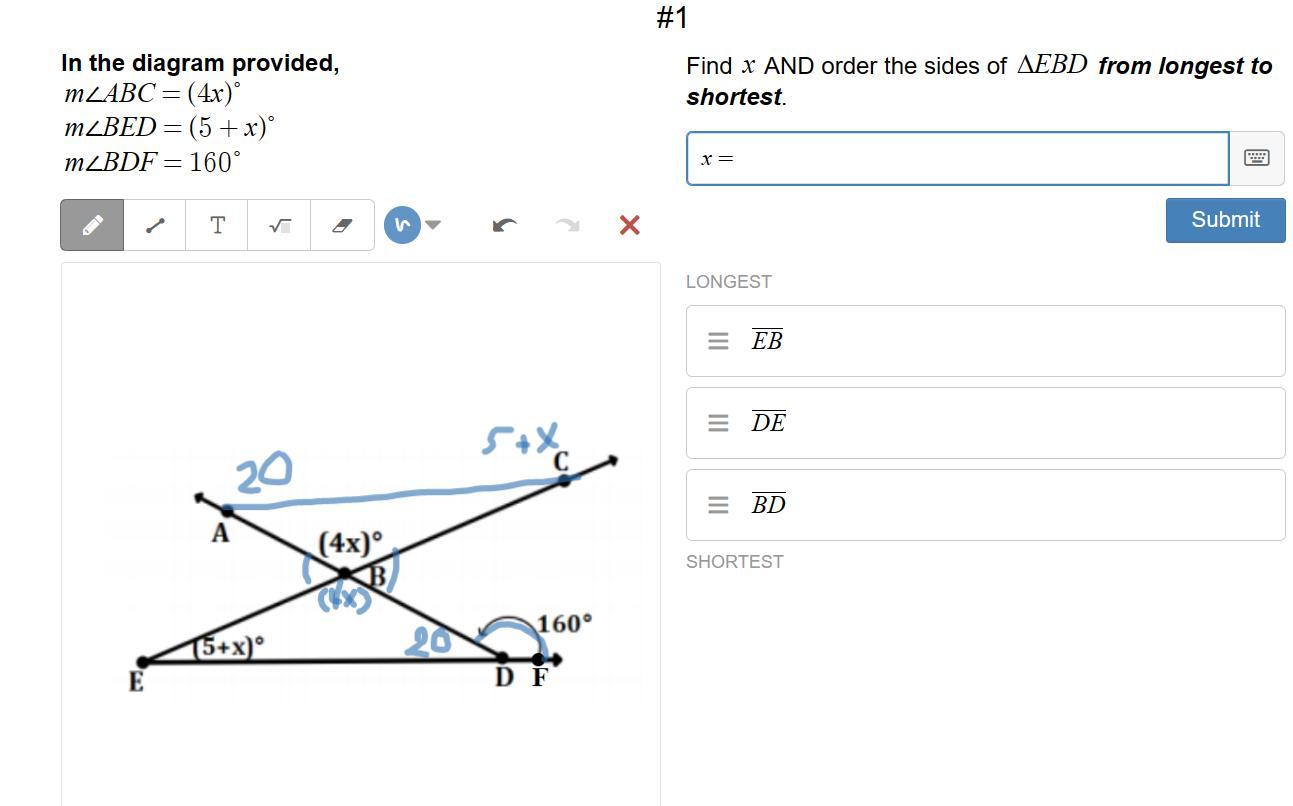Viewport: 1293px width, 806px height.
Task: Click the blue stroke color swatch
Action: pyautogui.click(x=402, y=225)
